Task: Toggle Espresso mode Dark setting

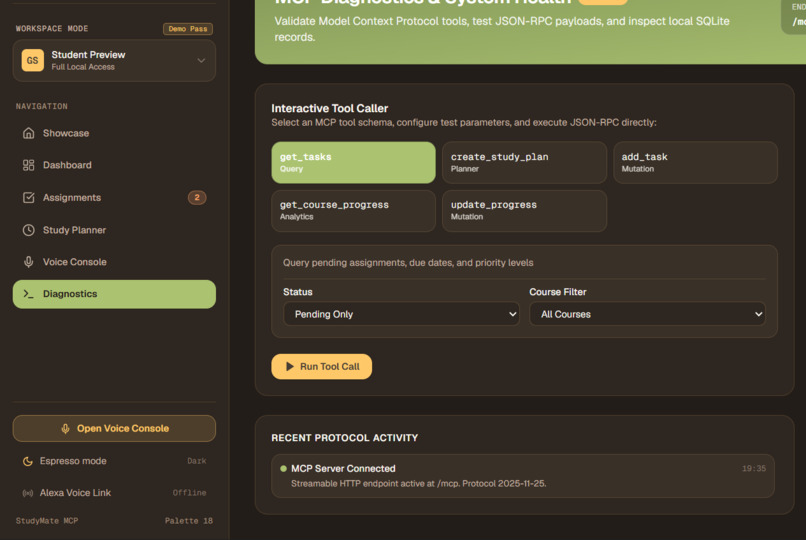Action: click(114, 461)
